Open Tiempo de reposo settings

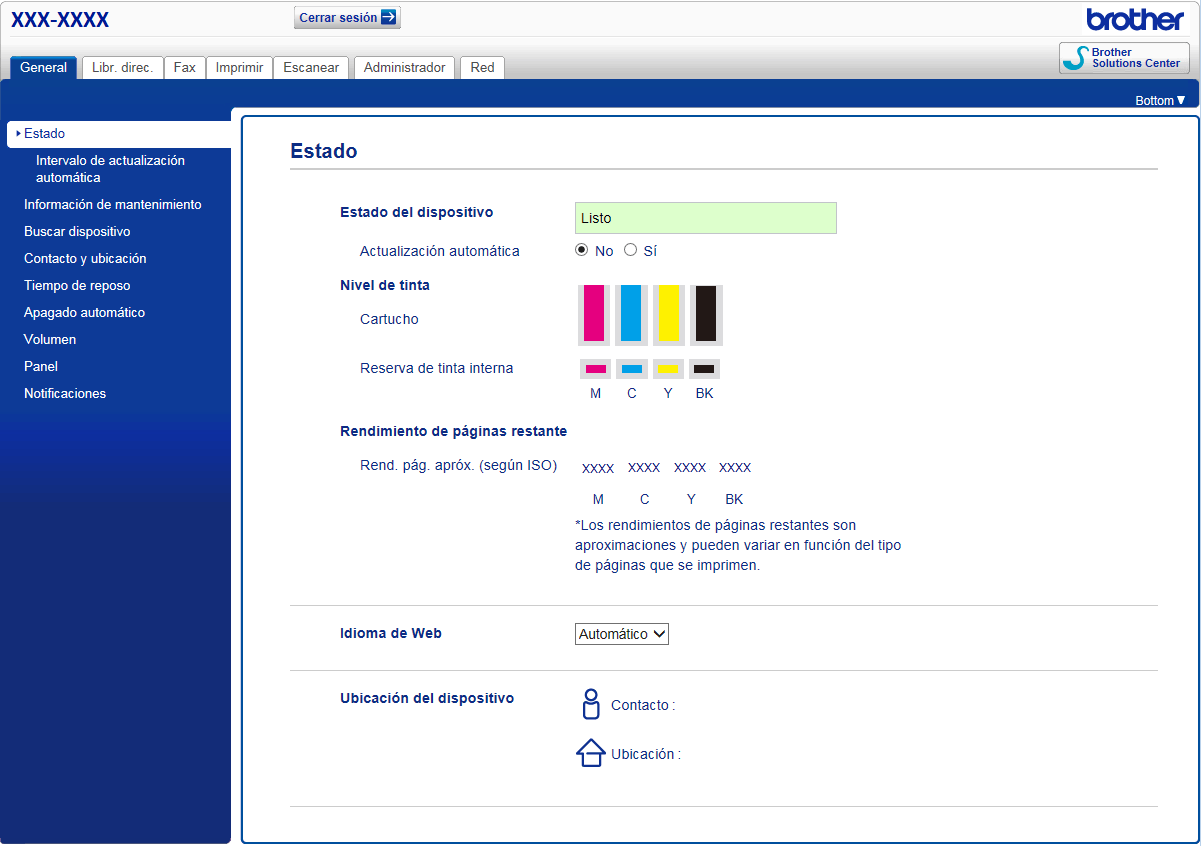(77, 285)
